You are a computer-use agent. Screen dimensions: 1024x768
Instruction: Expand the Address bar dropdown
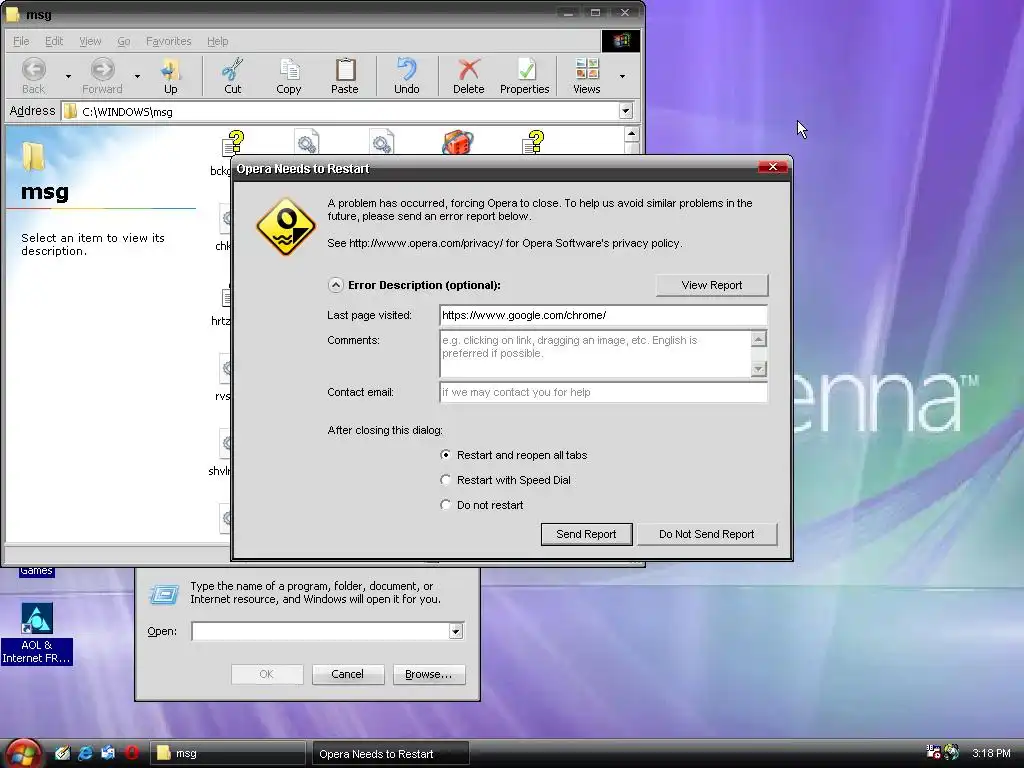[626, 111]
